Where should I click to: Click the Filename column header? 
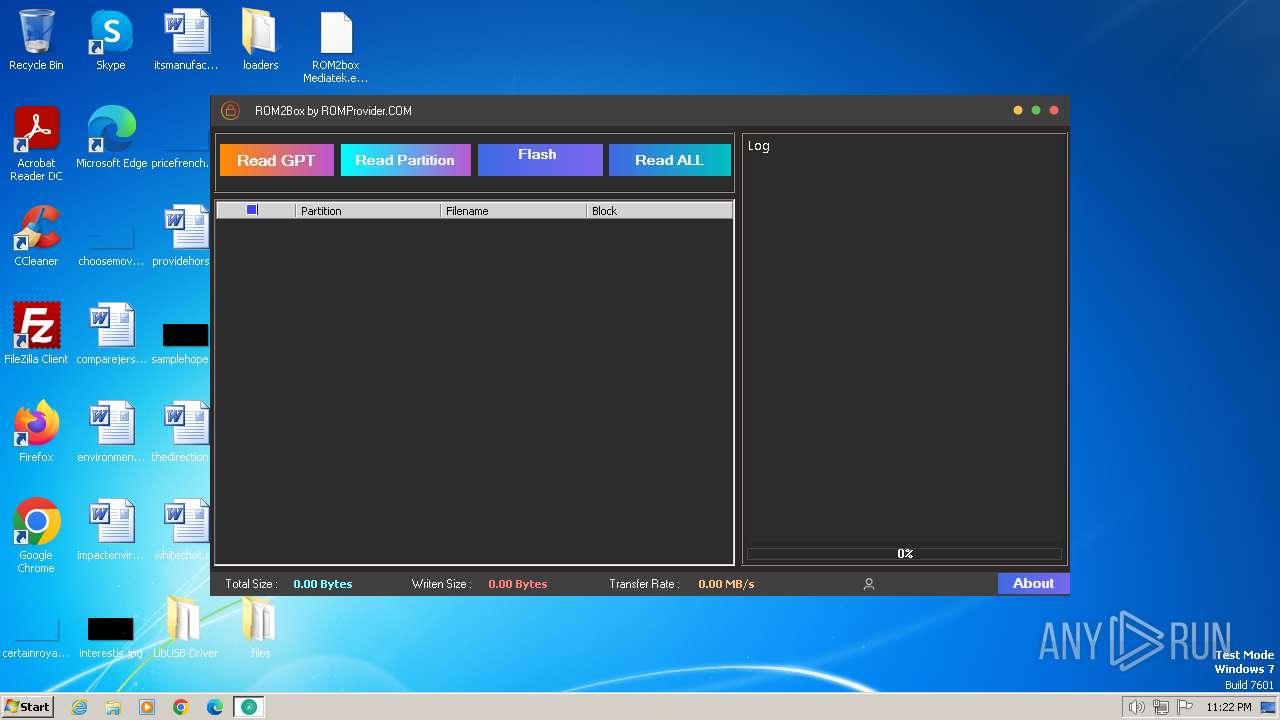click(x=513, y=211)
